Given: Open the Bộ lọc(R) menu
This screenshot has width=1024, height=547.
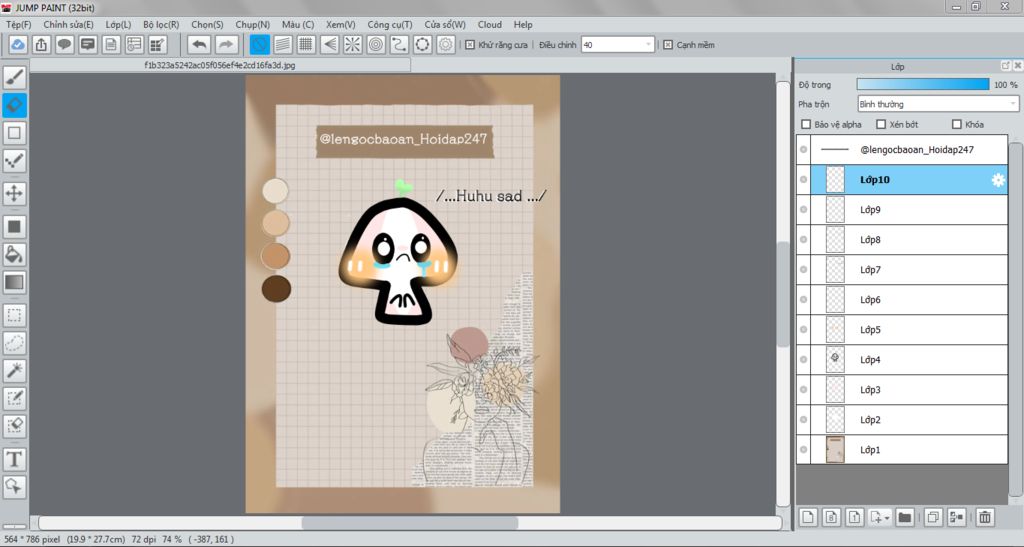Looking at the screenshot, I should [x=161, y=24].
